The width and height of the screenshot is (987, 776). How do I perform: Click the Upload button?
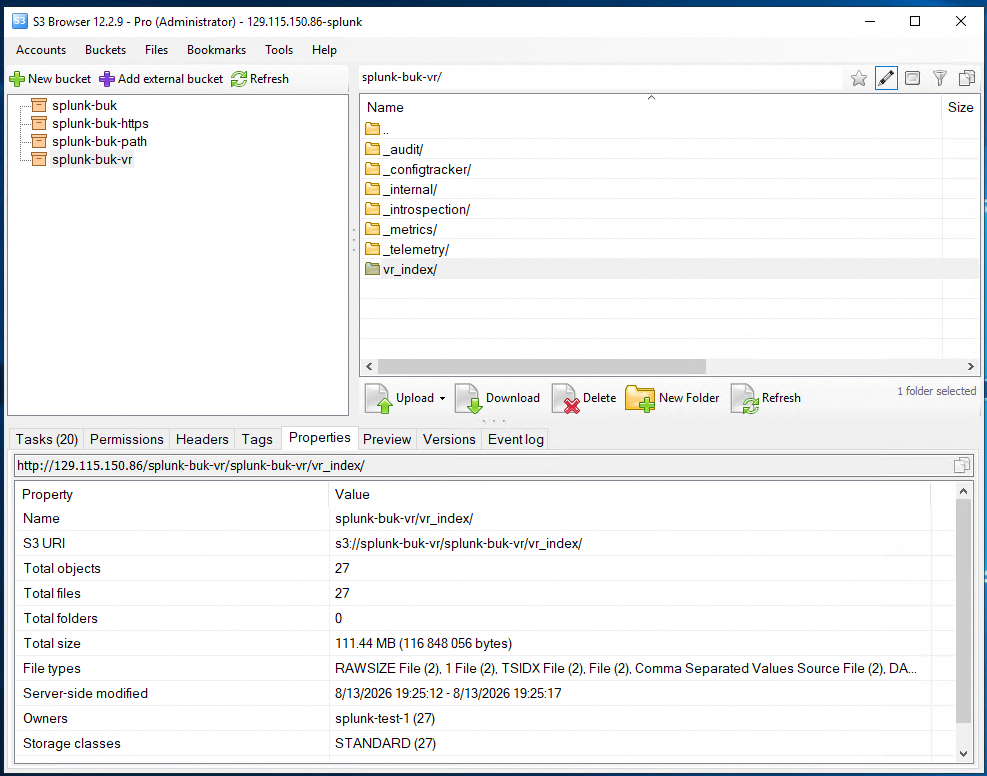(398, 398)
